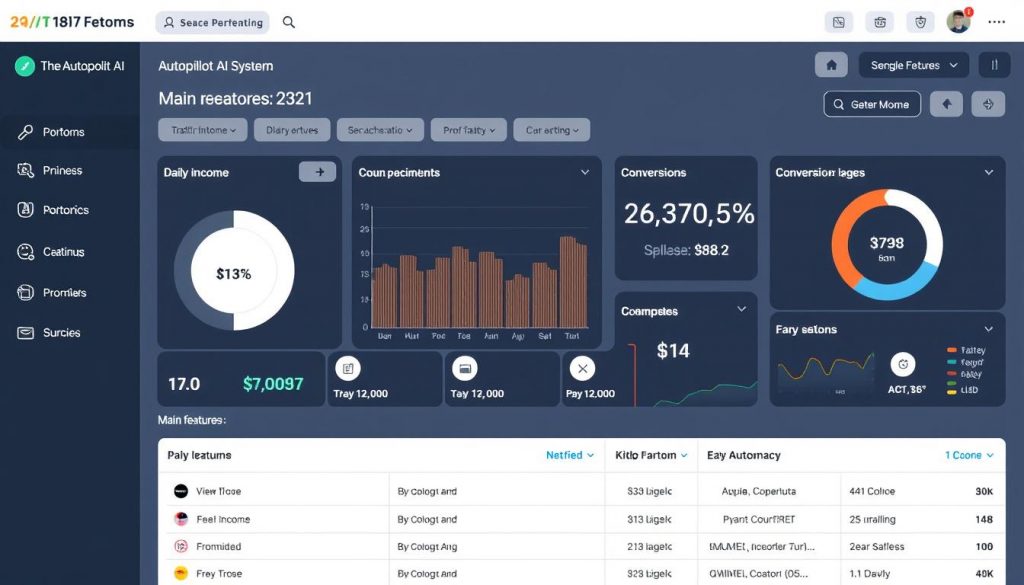Click the Diary ertves filter button

pos(292,130)
